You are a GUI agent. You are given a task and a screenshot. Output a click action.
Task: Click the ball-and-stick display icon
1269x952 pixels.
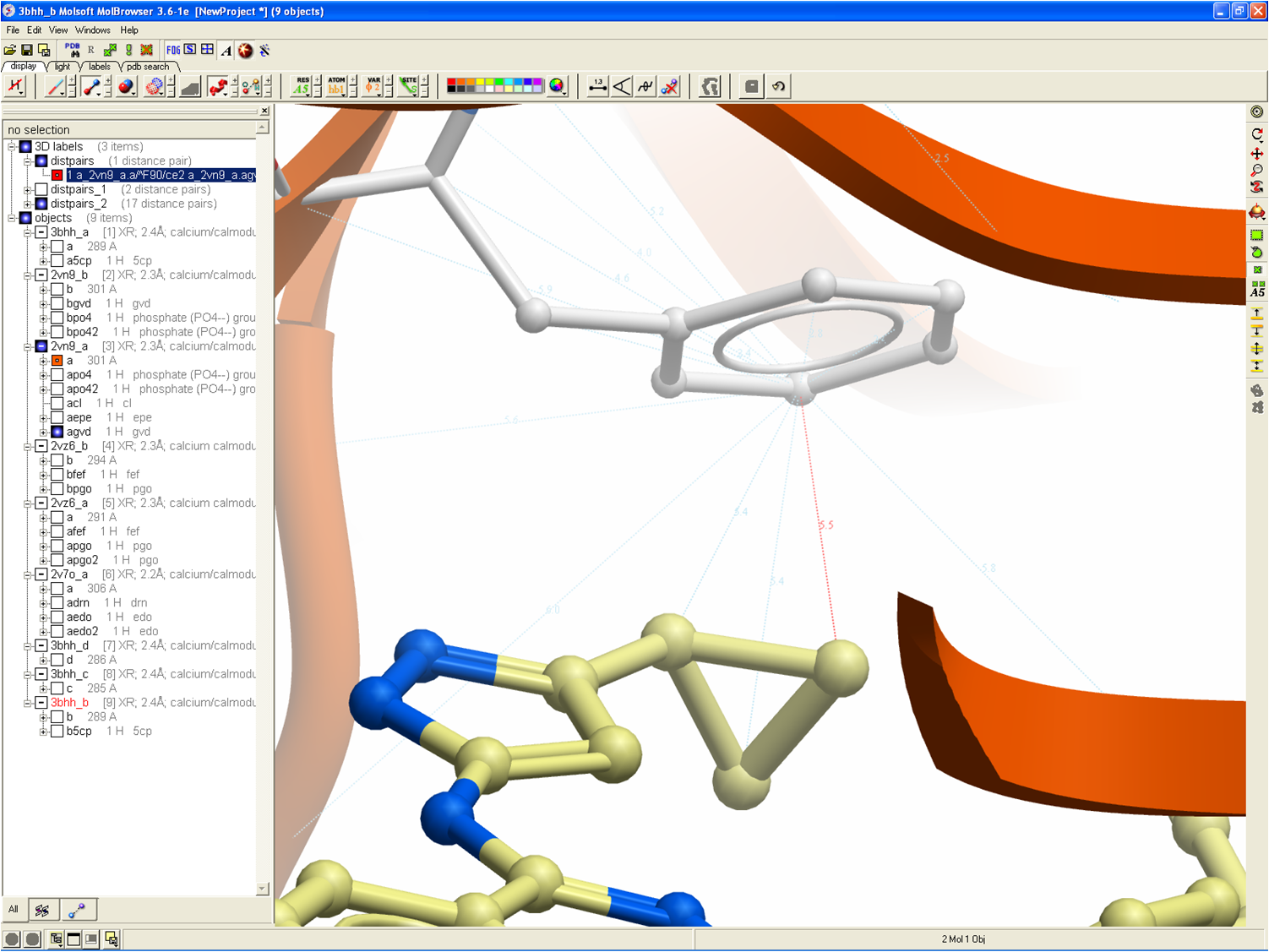coord(91,86)
